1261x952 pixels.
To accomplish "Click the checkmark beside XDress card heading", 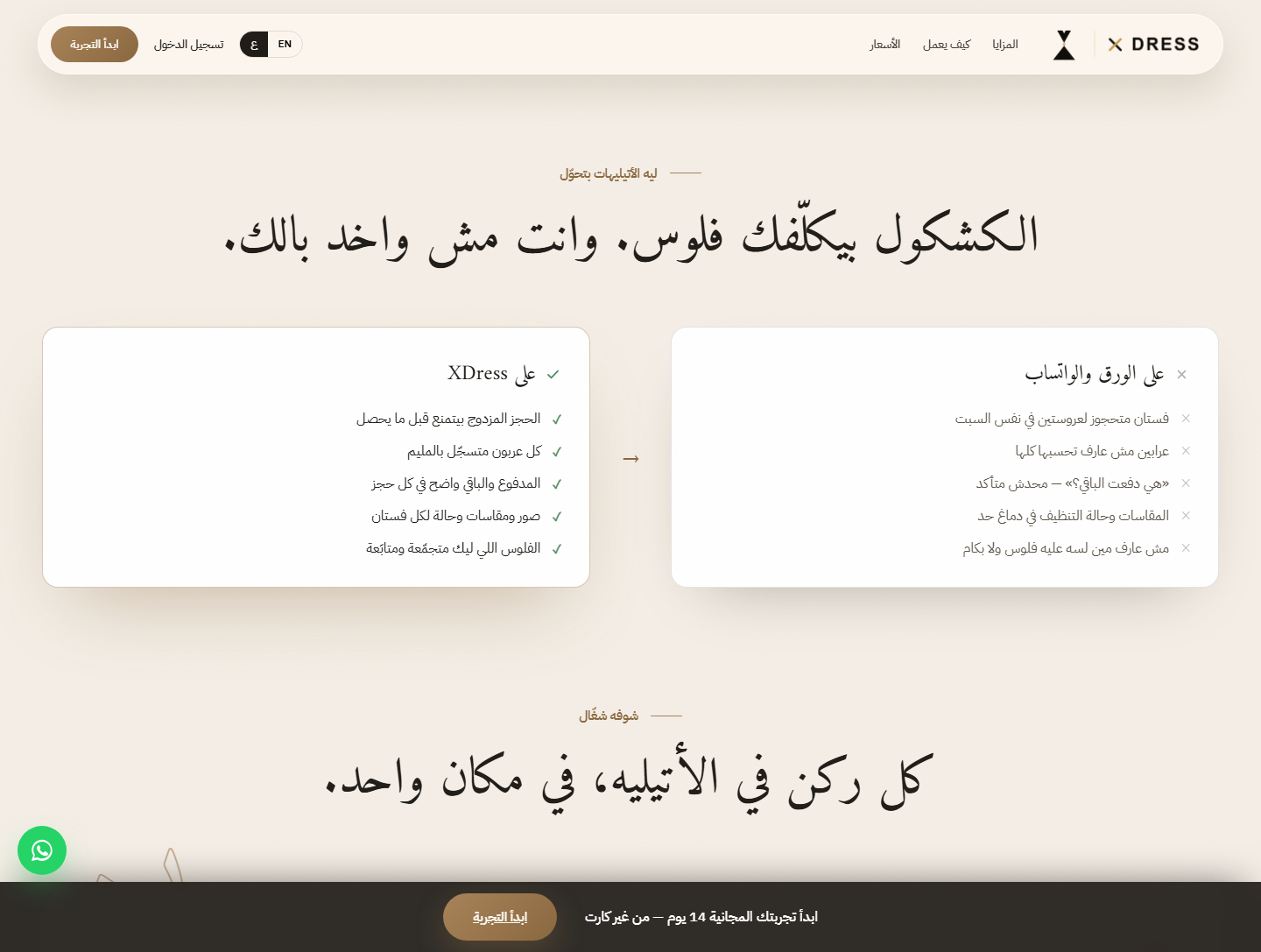I will coord(553,375).
